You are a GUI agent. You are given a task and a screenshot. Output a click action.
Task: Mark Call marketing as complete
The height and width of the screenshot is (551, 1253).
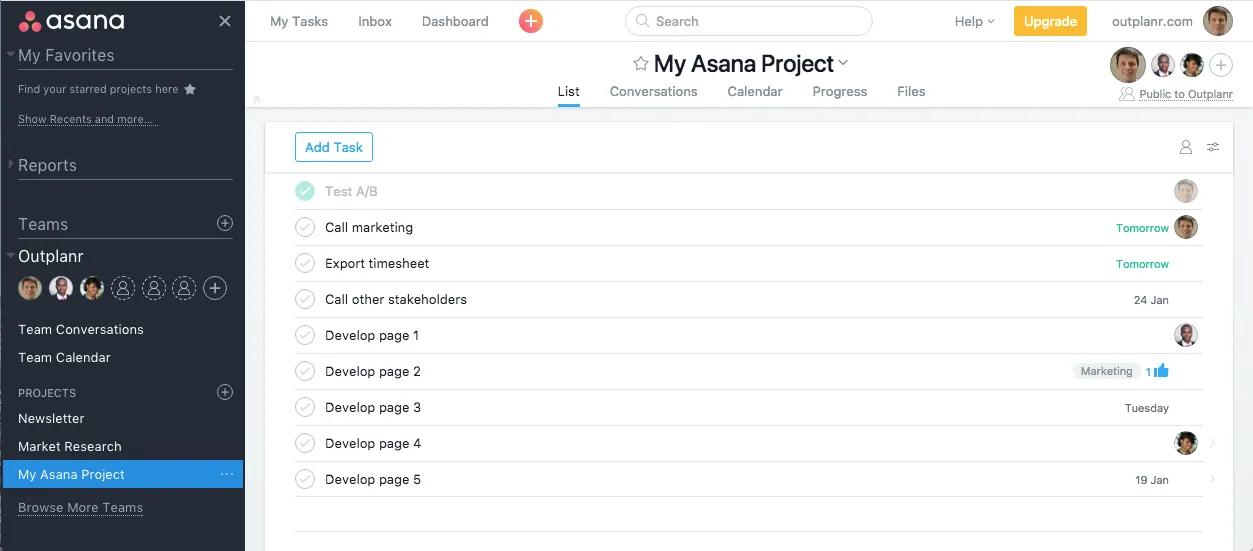click(305, 227)
